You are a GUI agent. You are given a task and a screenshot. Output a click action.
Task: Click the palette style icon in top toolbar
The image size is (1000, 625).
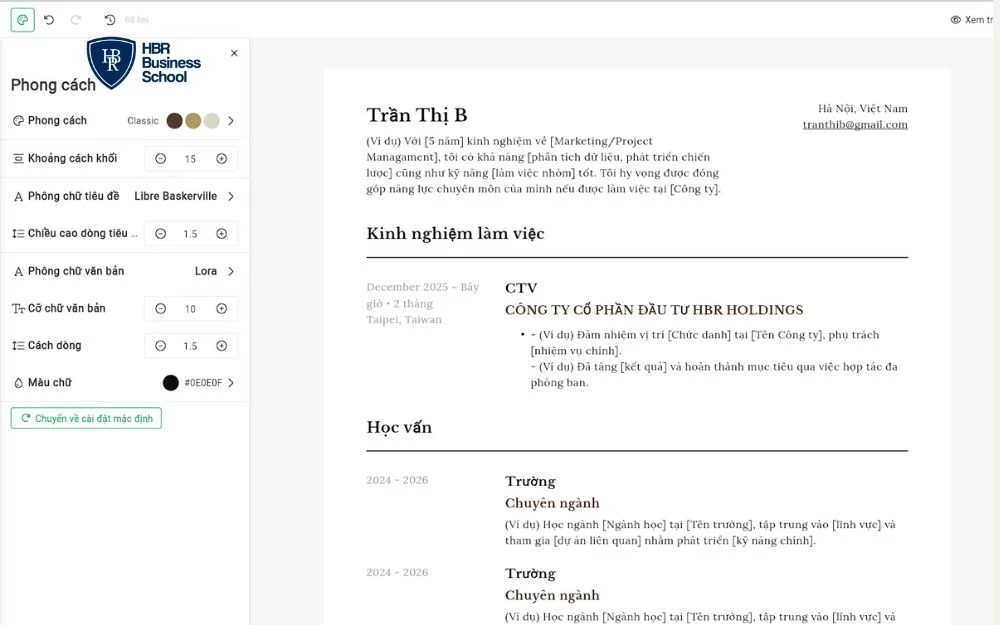pos(22,20)
